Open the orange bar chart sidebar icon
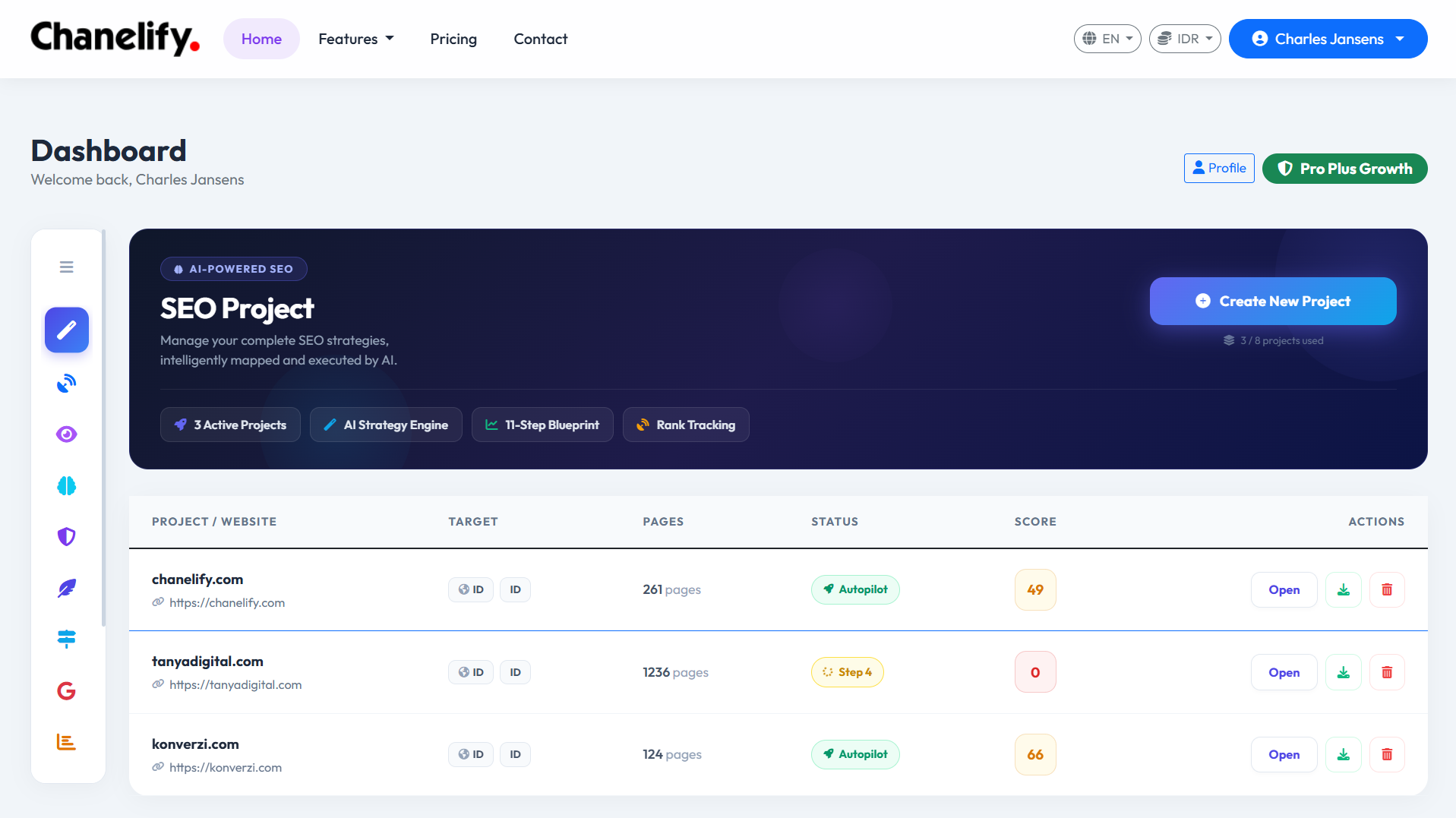This screenshot has height=818, width=1456. pos(67,742)
